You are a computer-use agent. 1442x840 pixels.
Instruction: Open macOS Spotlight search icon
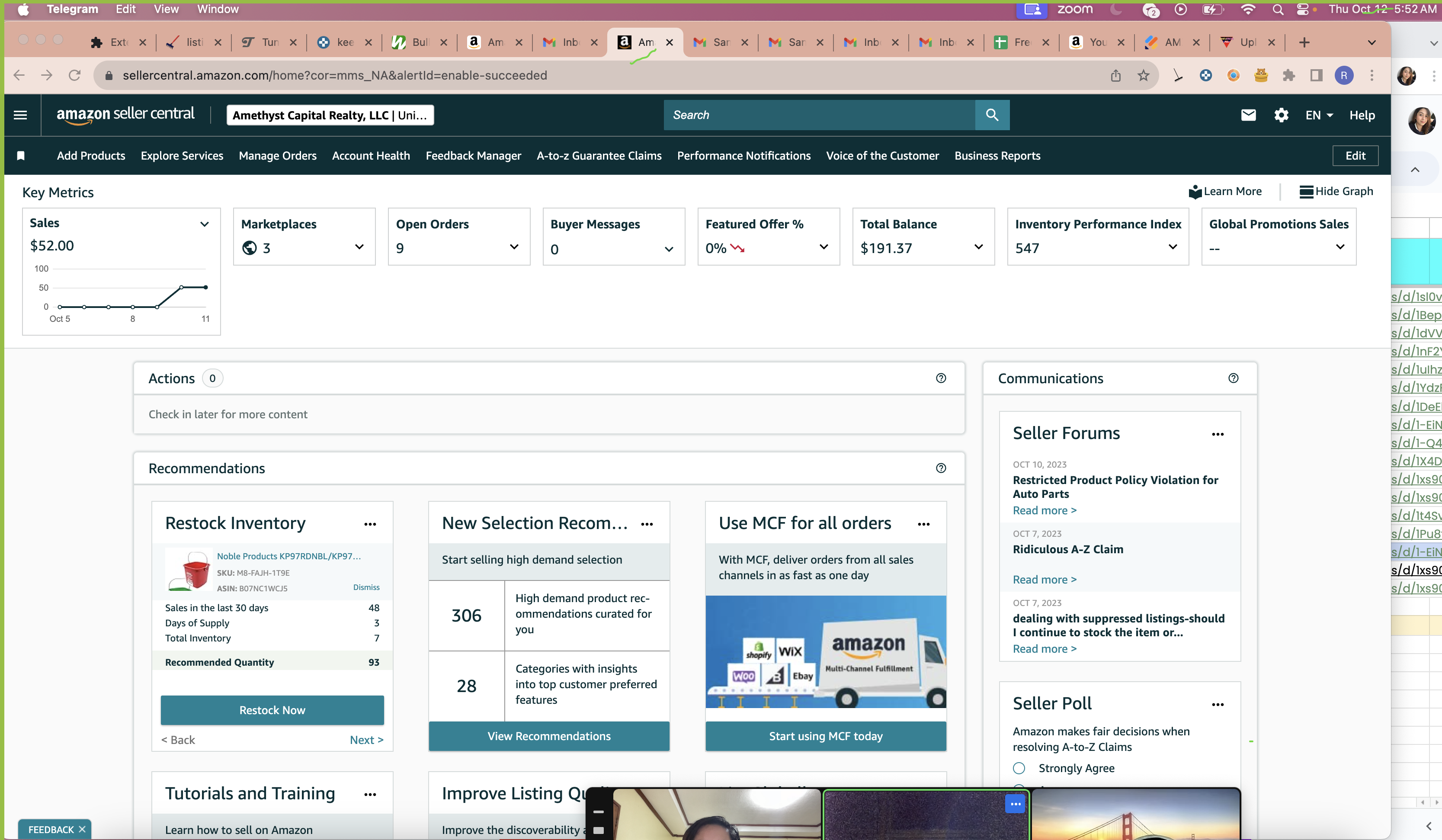coord(1278,10)
